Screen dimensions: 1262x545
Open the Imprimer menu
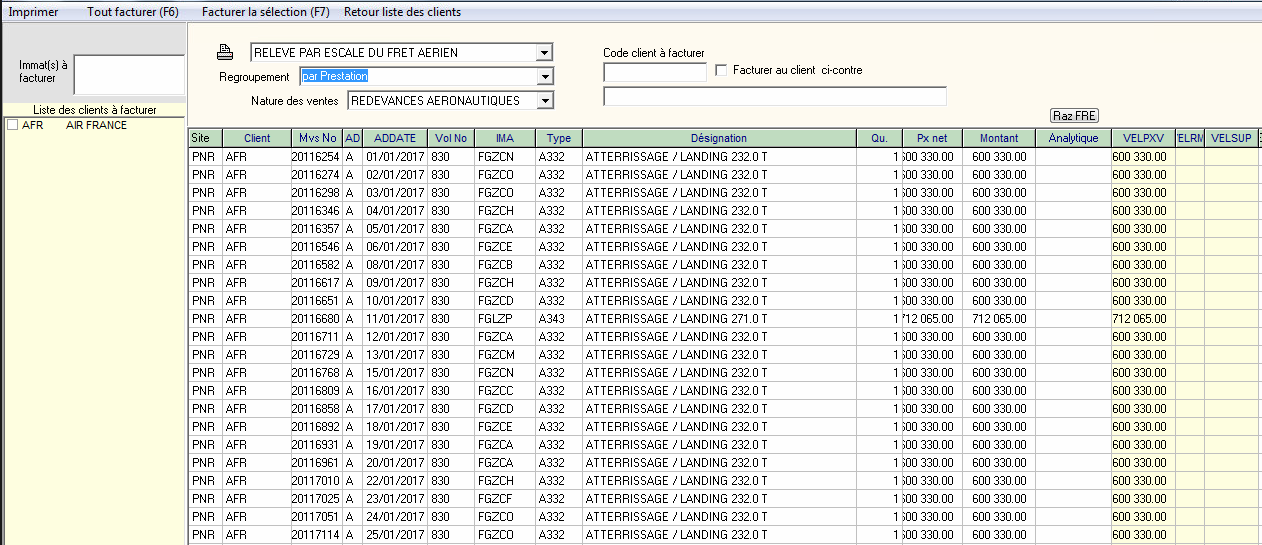point(33,12)
